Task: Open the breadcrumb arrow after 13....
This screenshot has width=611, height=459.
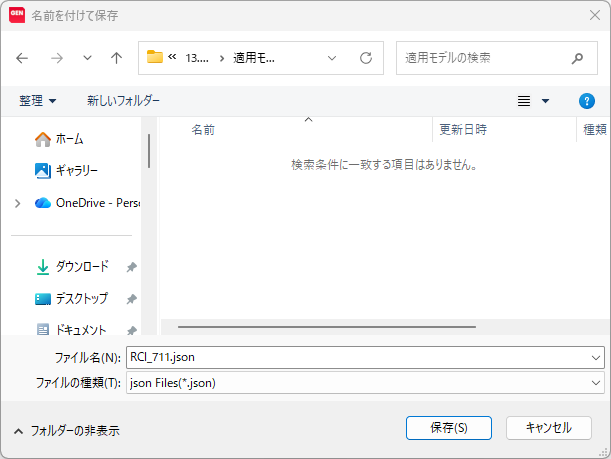Action: (222, 58)
